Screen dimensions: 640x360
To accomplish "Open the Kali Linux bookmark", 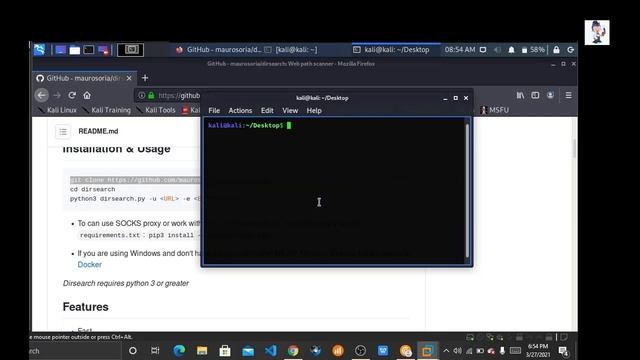I will (57, 110).
